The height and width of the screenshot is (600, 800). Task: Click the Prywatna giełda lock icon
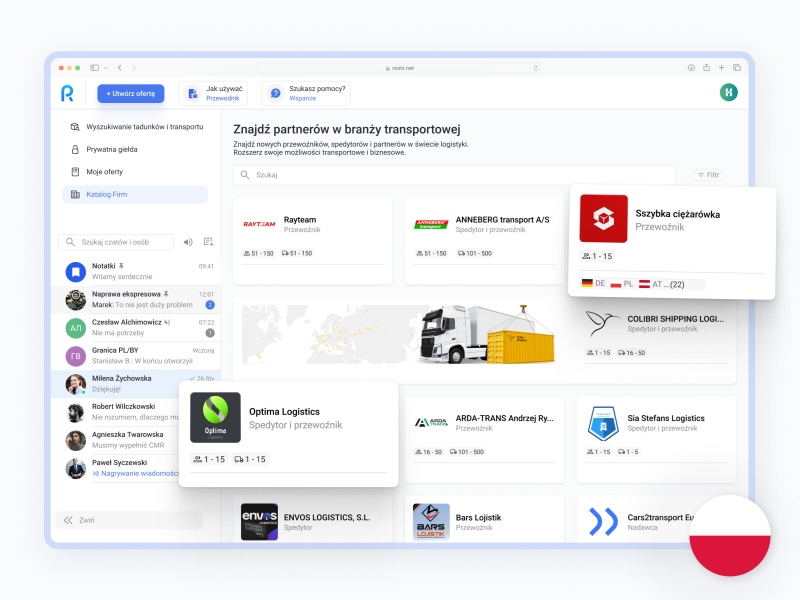75,149
